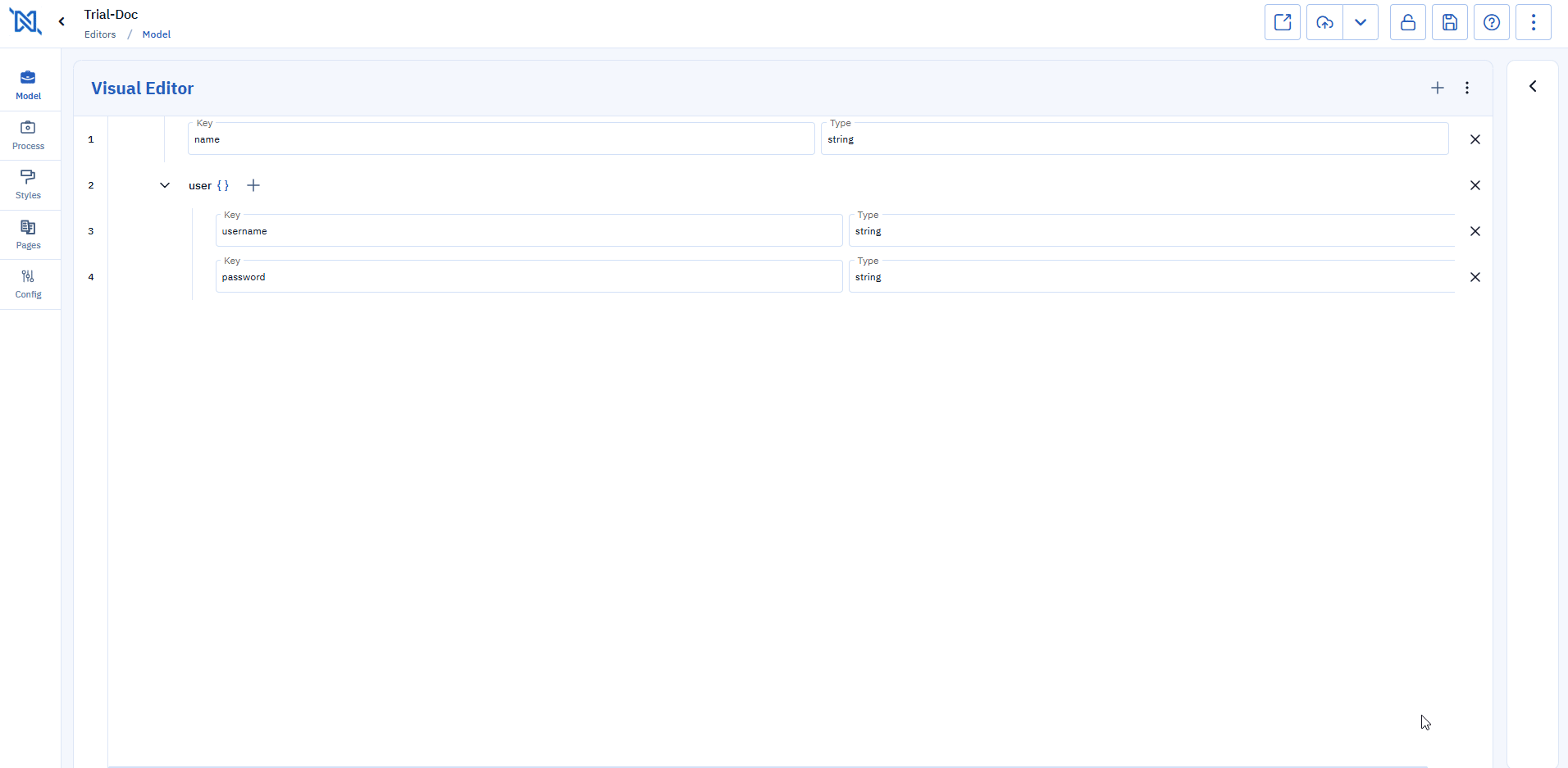Remove the password field row

[1475, 277]
